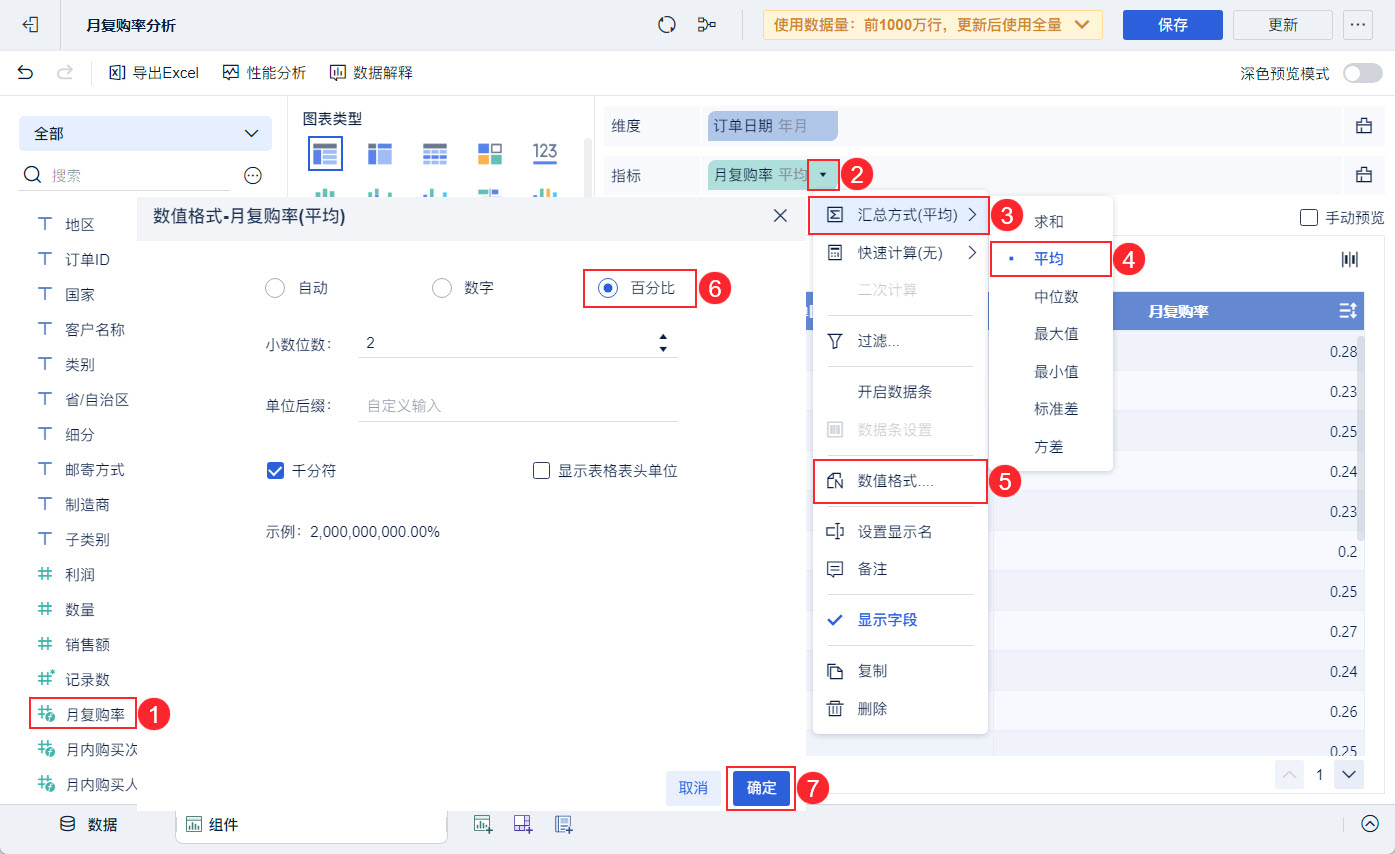The image size is (1395, 854).
Task: Click the sort icon in 月复购率 header
Action: coord(1347,311)
